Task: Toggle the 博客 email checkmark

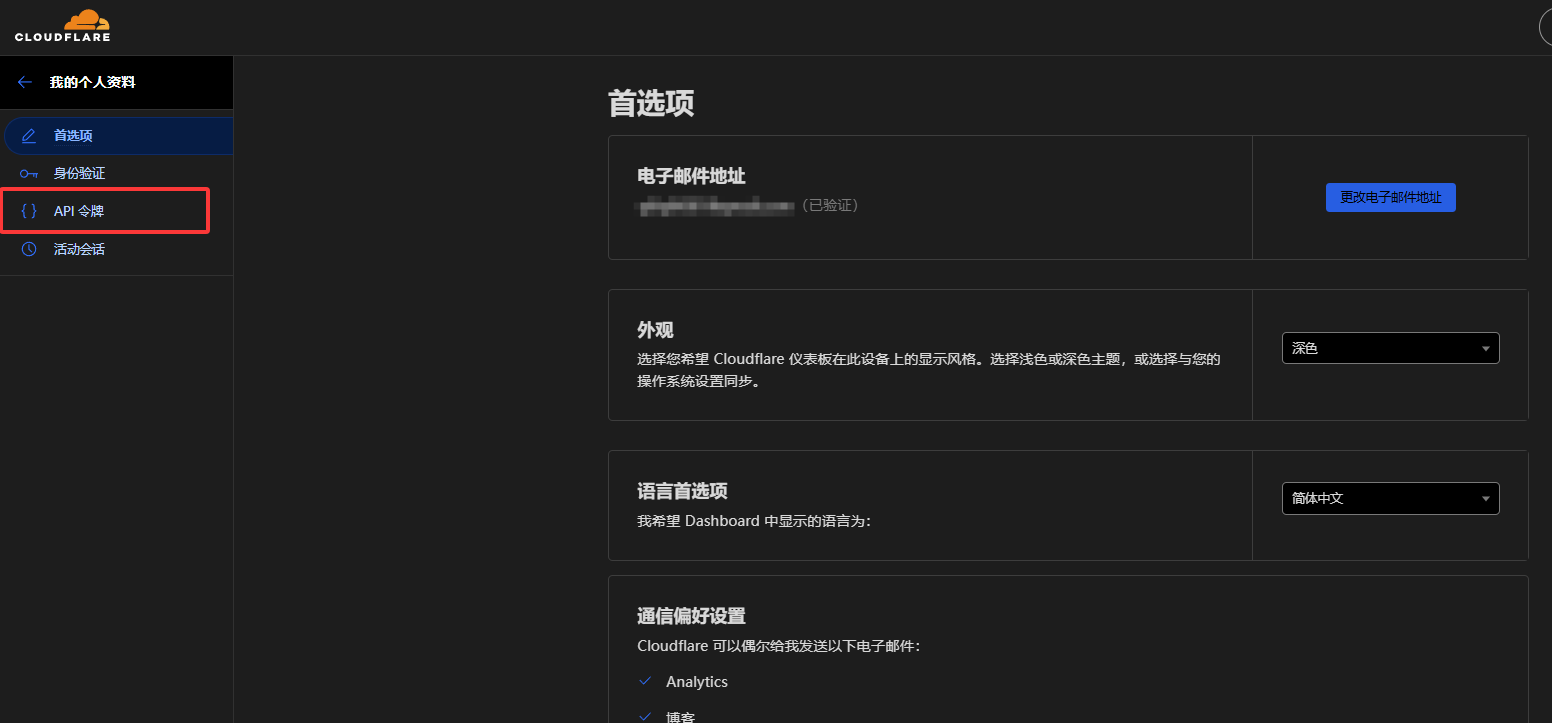Action: coord(645,716)
